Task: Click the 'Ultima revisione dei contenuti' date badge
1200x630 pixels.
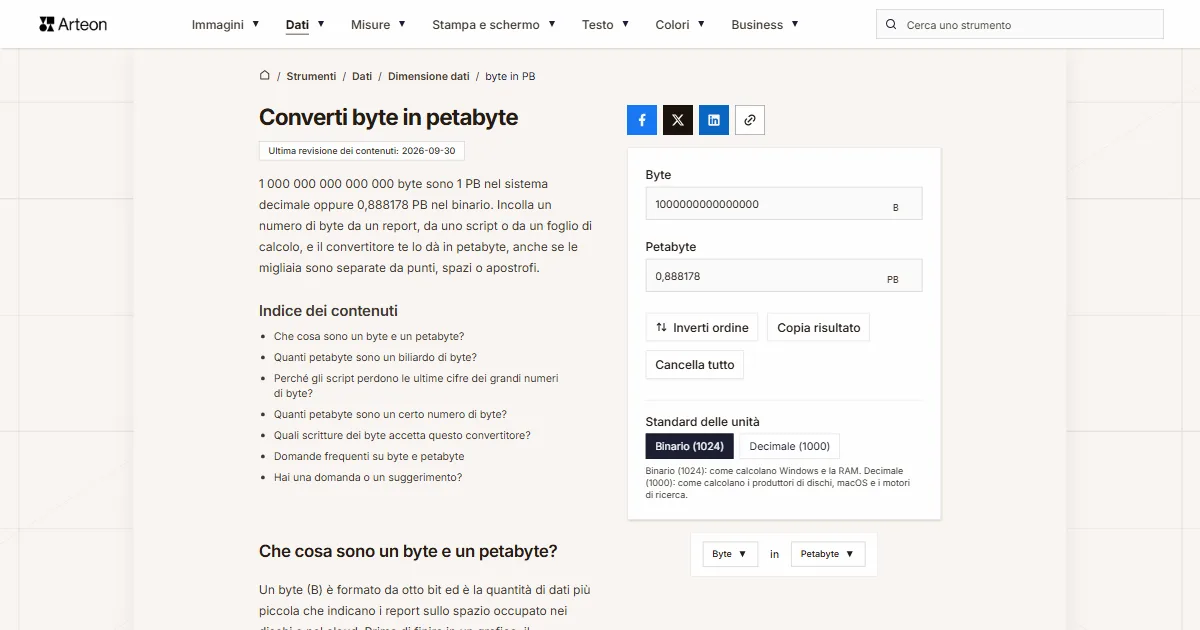Action: [x=362, y=151]
